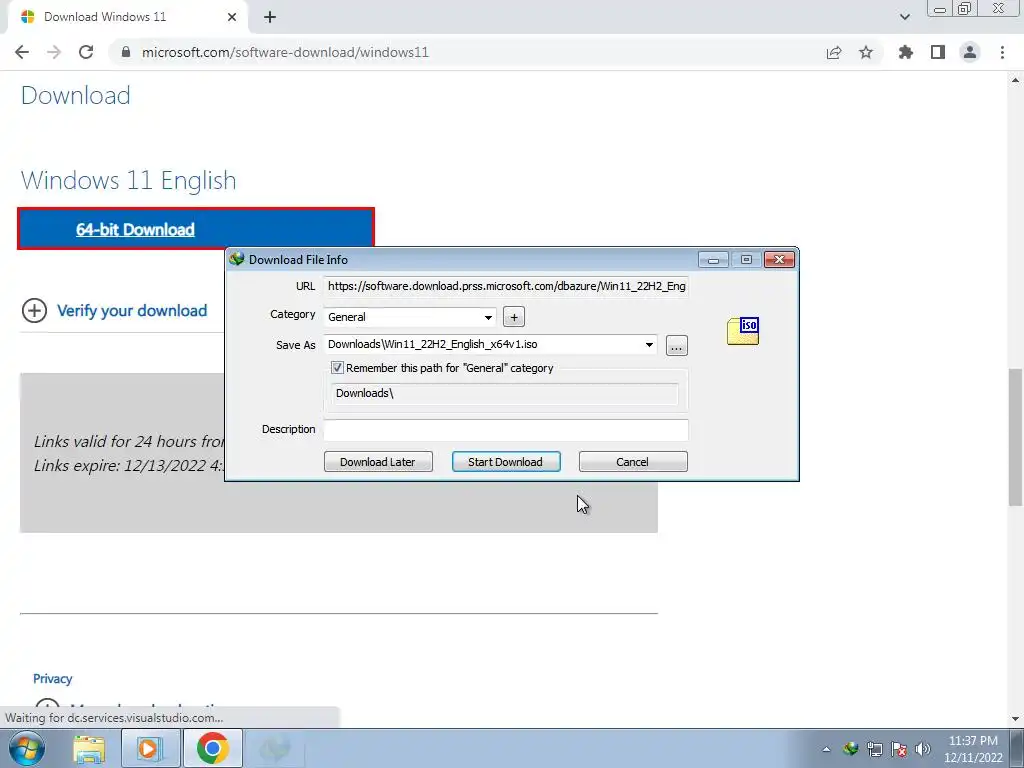1024x768 pixels.
Task: Click the address bar URL
Action: click(x=285, y=52)
